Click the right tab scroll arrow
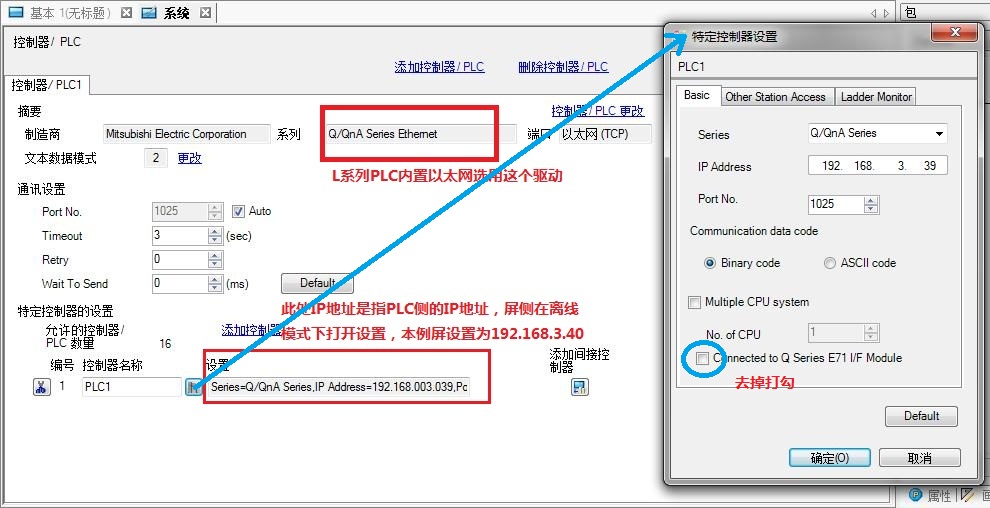The height and width of the screenshot is (508, 990). [x=885, y=13]
